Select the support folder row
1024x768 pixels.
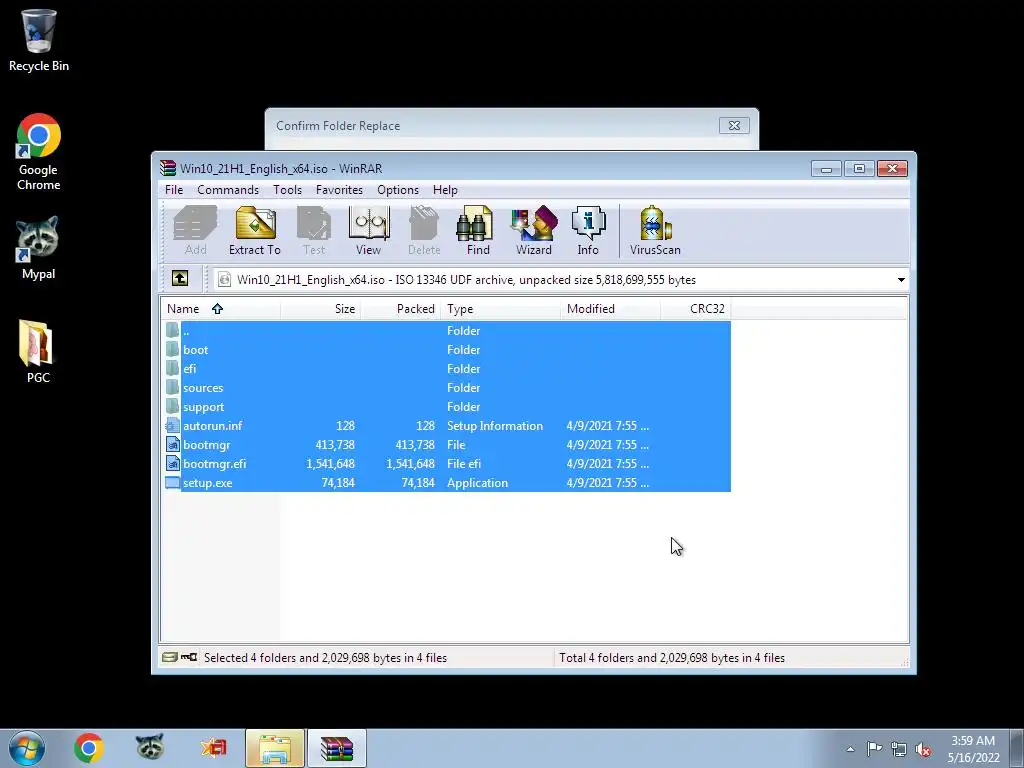pos(447,406)
